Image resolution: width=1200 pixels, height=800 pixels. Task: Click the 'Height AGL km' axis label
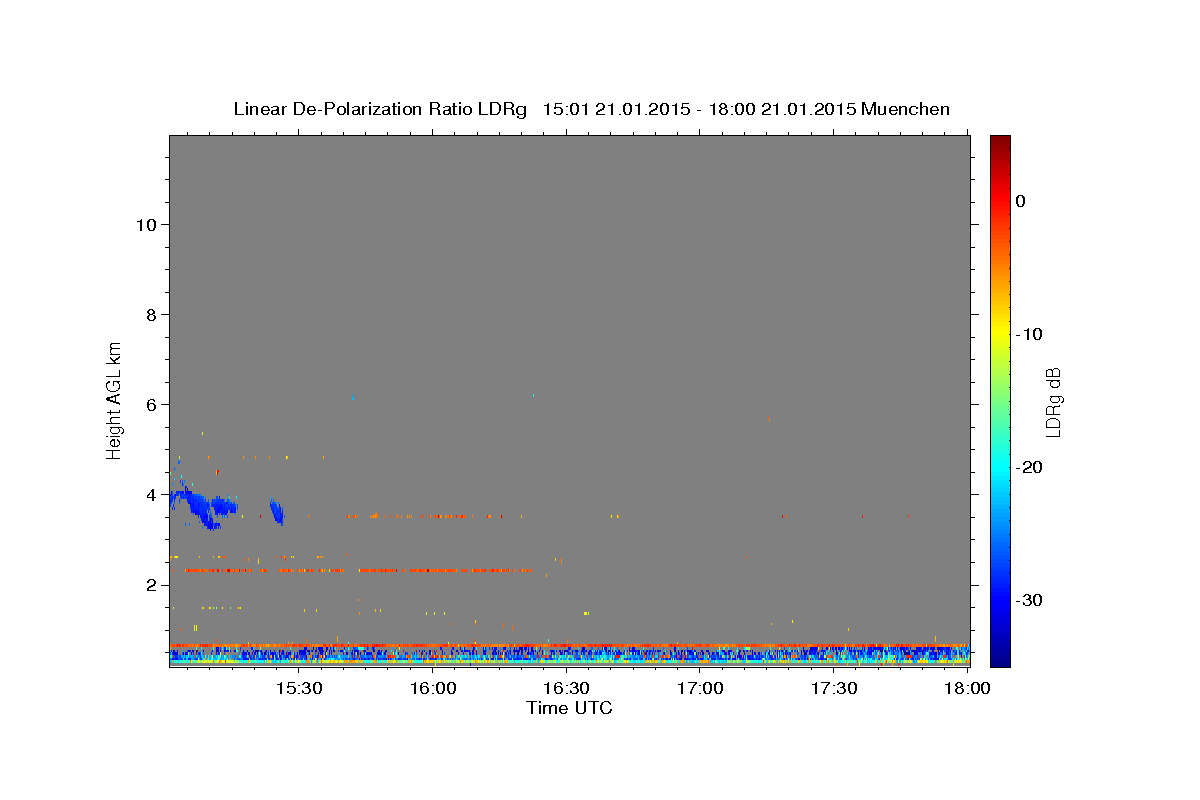[x=115, y=400]
